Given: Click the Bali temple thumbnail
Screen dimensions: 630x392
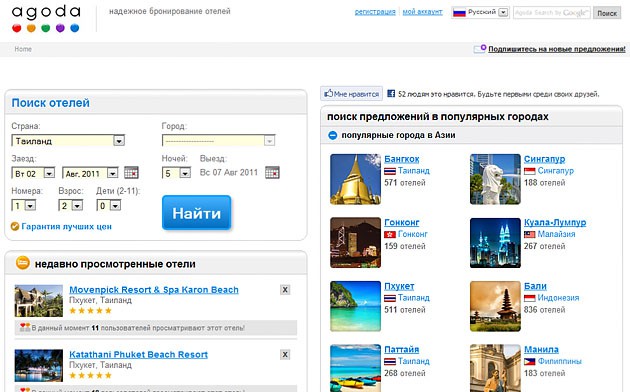Looking at the screenshot, I should [495, 306].
